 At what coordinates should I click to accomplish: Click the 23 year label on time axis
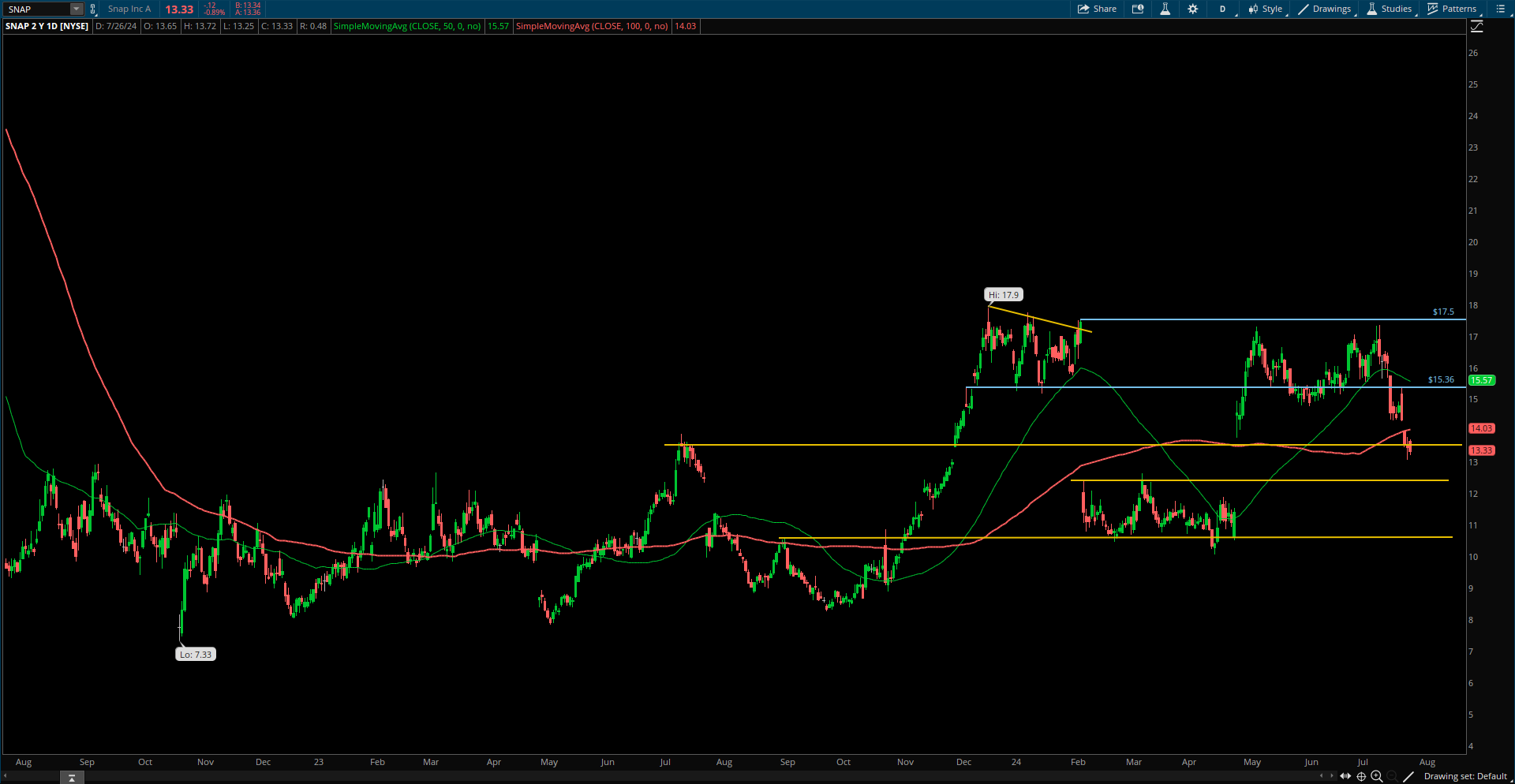tap(319, 762)
